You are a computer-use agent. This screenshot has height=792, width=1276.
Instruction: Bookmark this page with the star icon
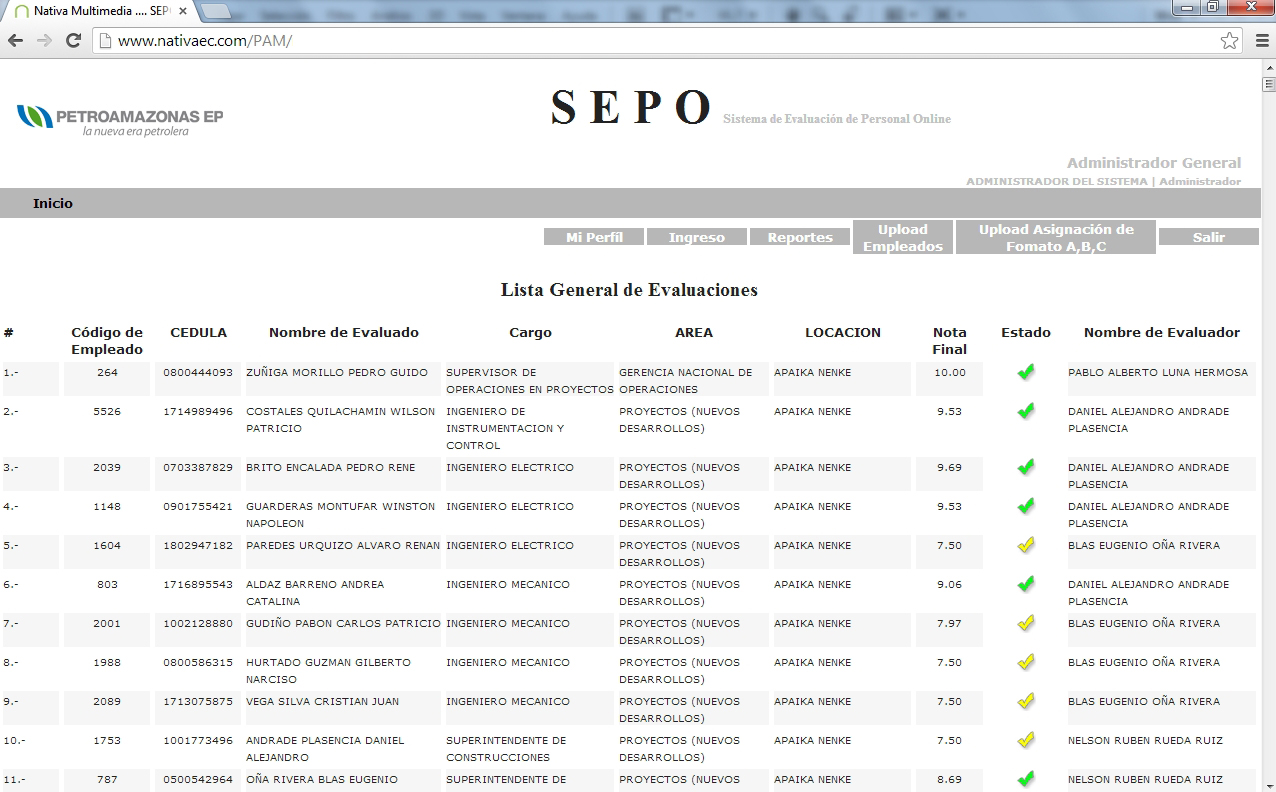click(1229, 41)
